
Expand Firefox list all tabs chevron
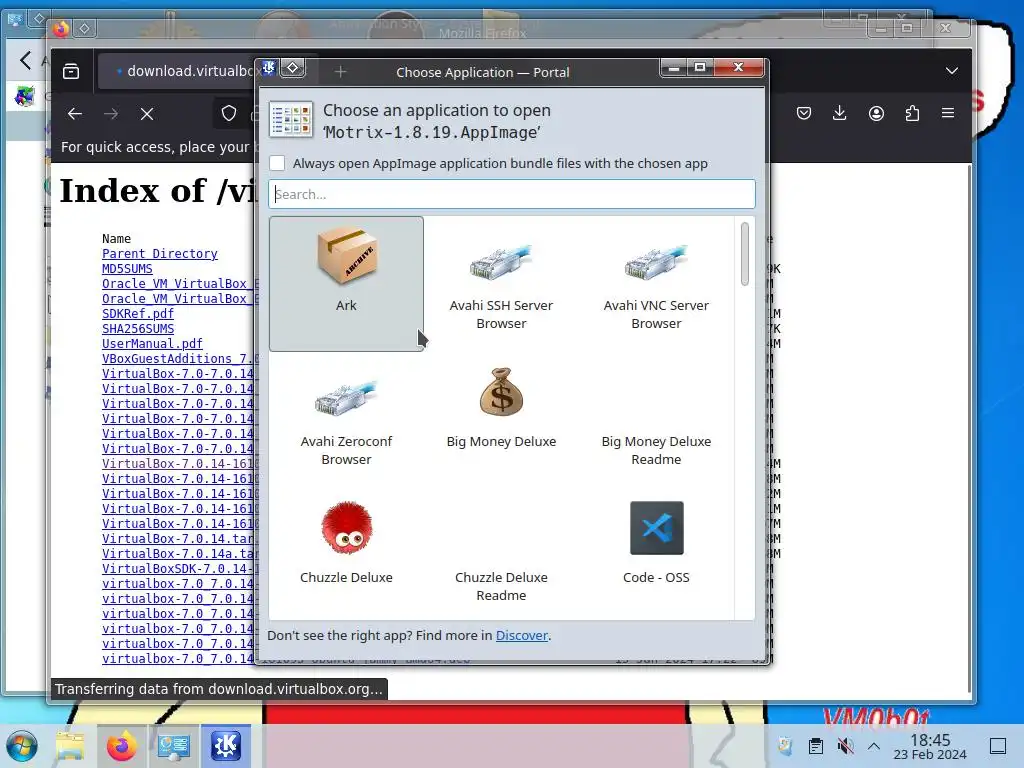952,71
